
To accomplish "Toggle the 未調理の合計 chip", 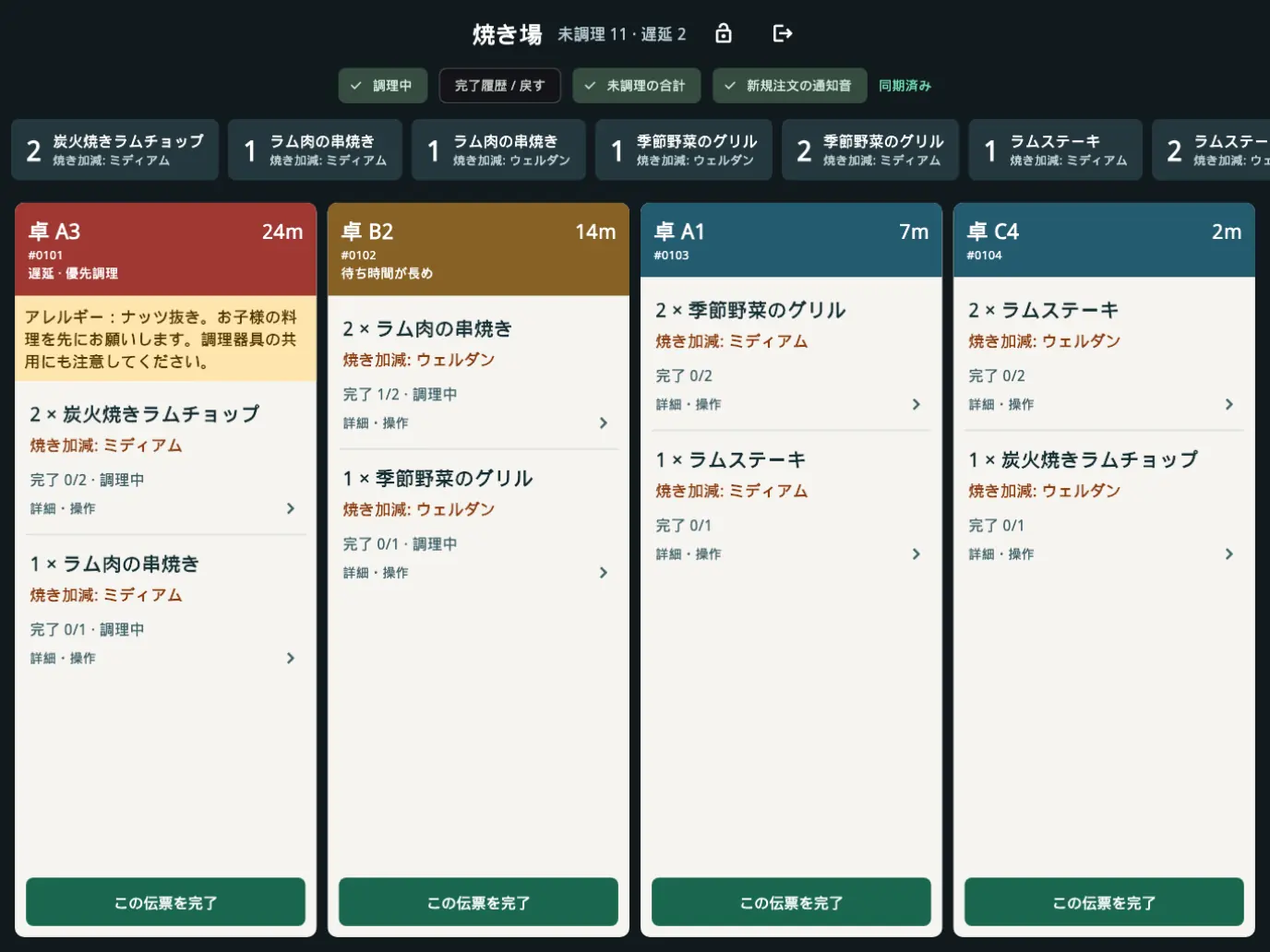I will click(636, 86).
